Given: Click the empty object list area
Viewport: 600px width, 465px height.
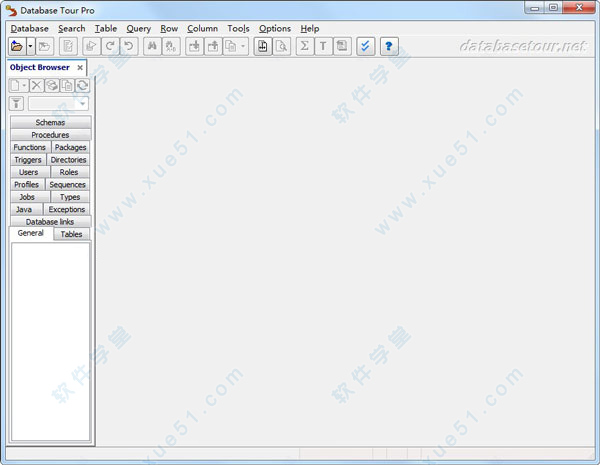Looking at the screenshot, I should point(51,341).
